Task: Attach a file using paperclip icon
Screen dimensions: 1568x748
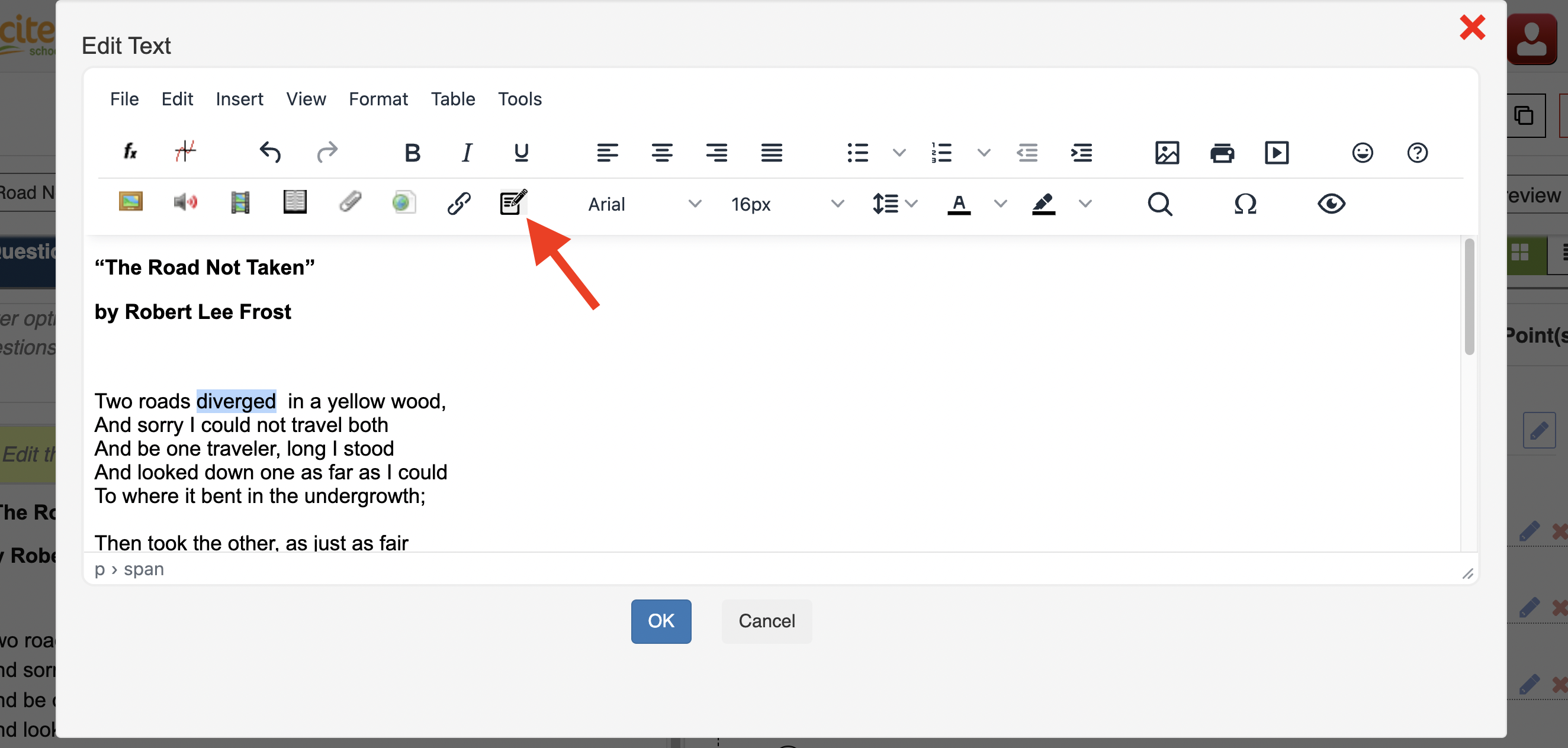Action: [x=350, y=202]
